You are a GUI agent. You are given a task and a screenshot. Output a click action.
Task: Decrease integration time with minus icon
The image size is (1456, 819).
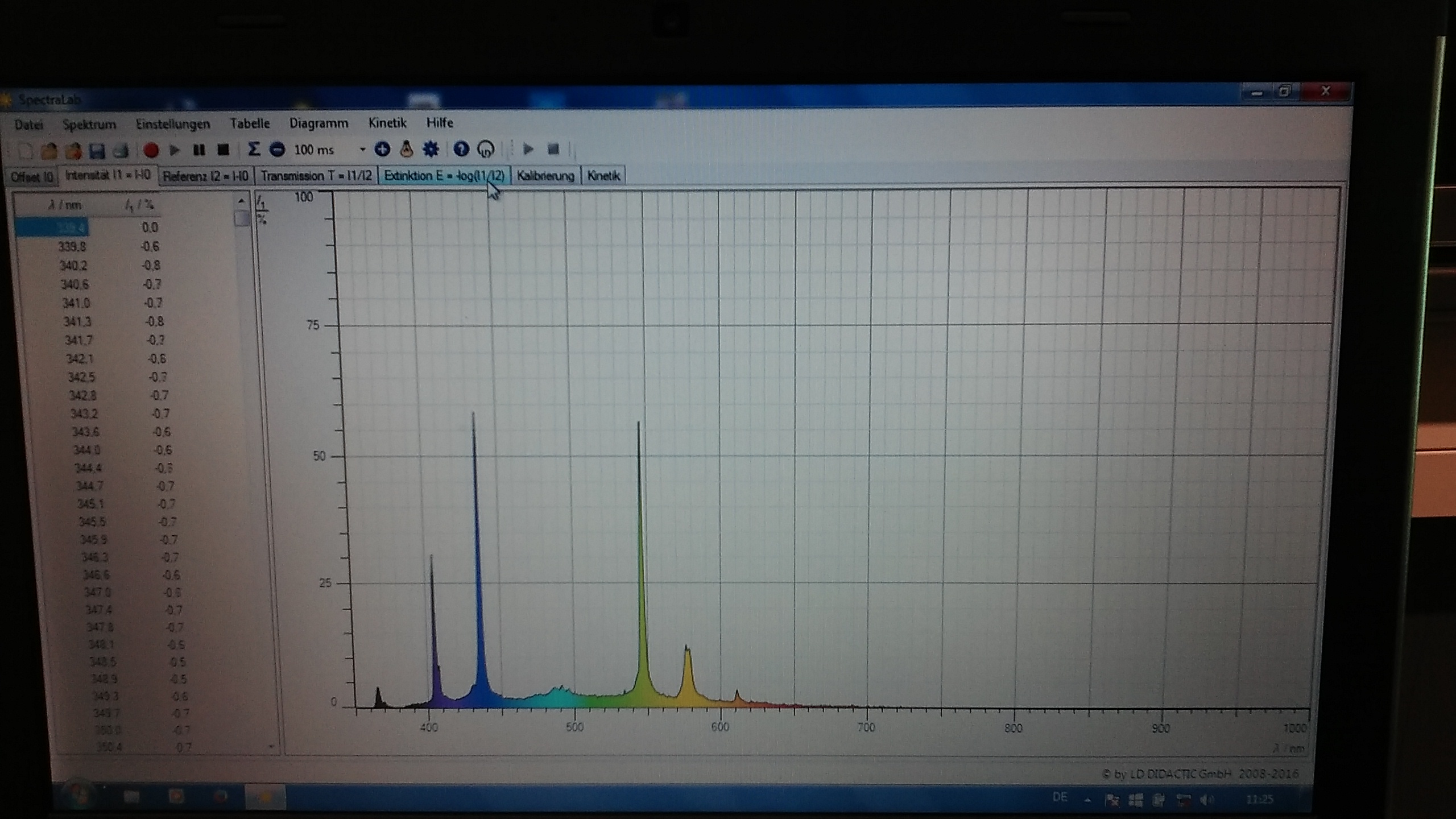pos(277,150)
